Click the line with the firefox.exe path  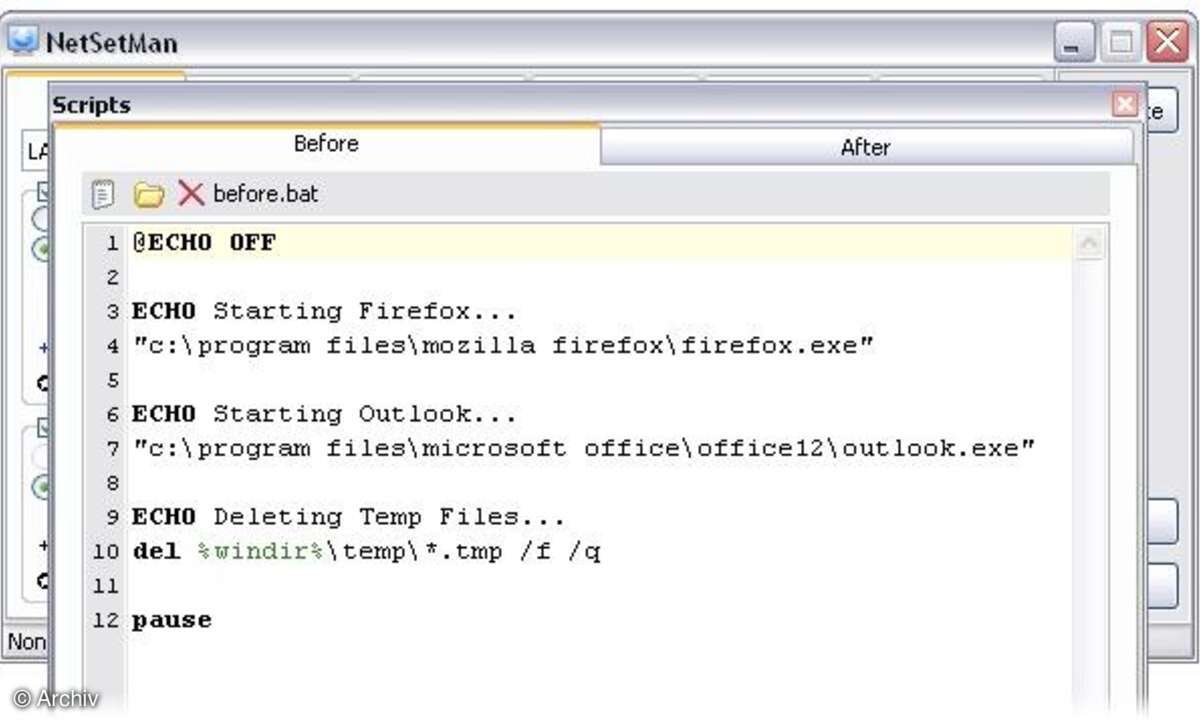coord(503,346)
